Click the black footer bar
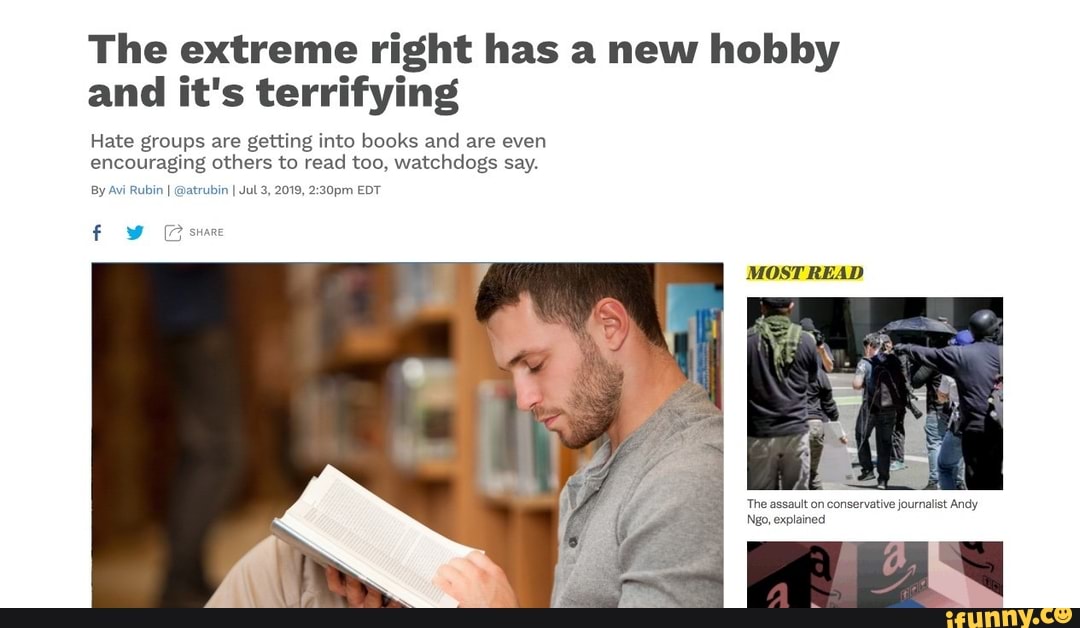Screen dimensions: 1080x628 coord(540,618)
